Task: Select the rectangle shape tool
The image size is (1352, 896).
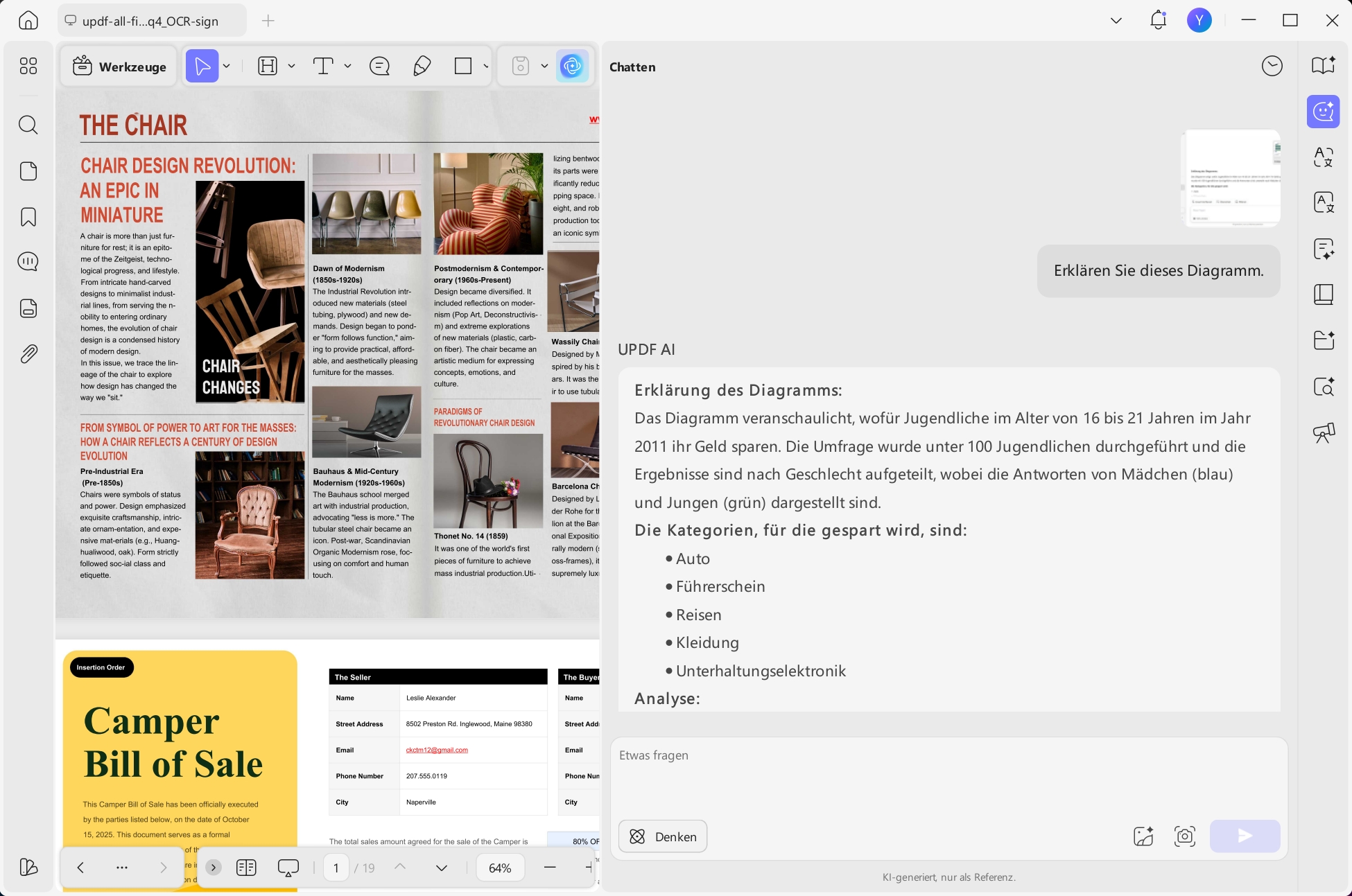Action: pyautogui.click(x=463, y=66)
